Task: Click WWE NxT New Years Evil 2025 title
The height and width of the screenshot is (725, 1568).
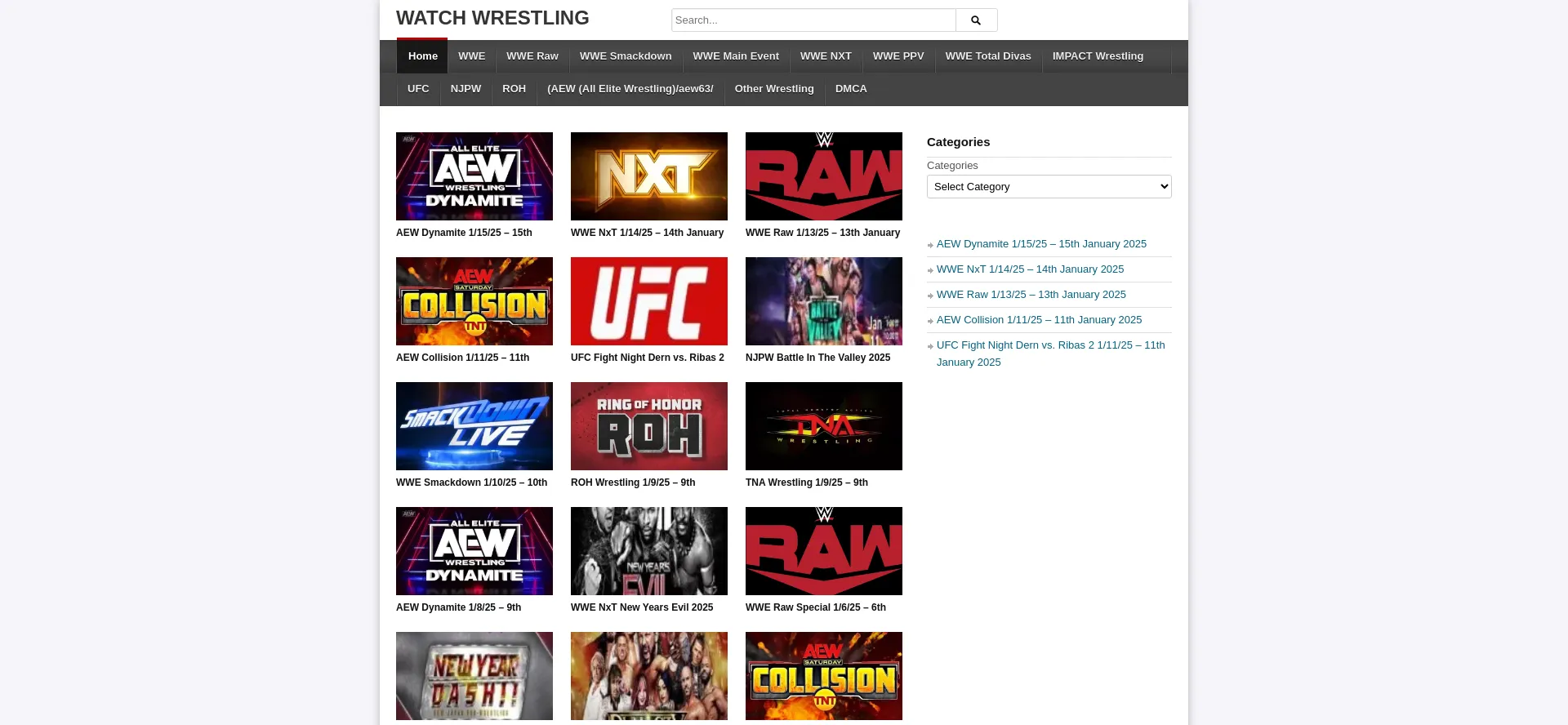Action: [642, 607]
